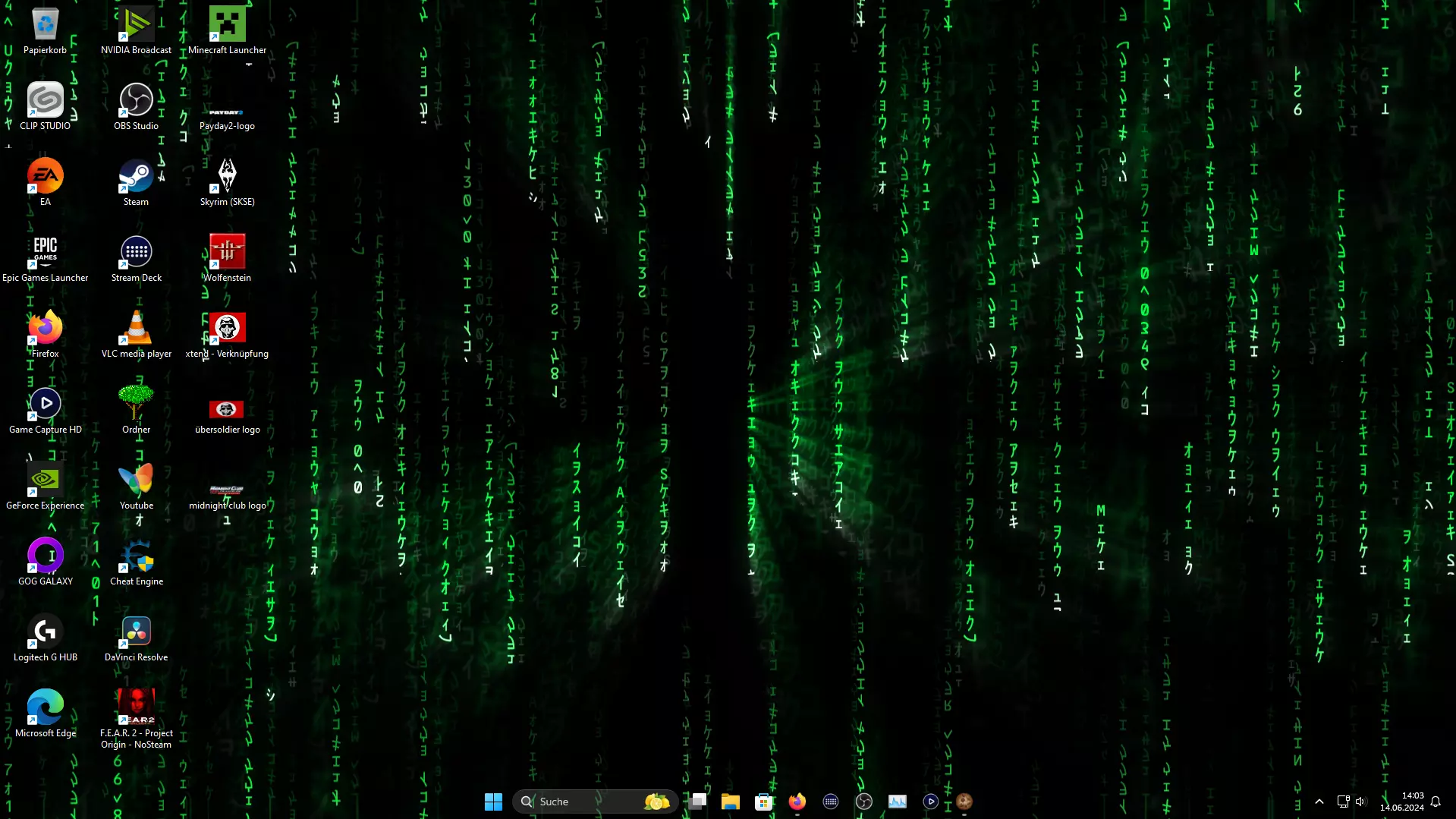
Task: Select the GOG GALAXY shortcut
Action: [45, 562]
